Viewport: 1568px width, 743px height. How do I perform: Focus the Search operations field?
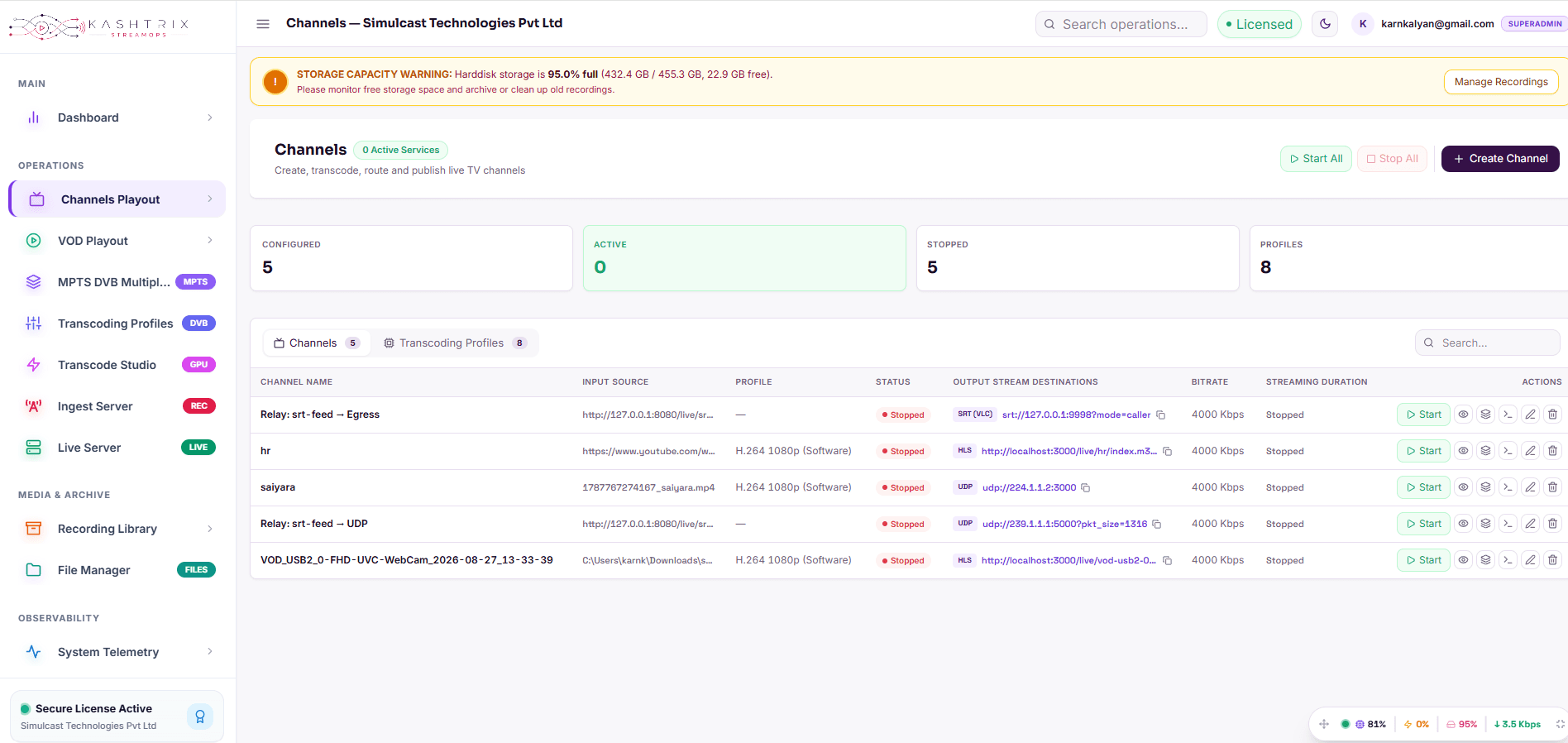coord(1121,24)
